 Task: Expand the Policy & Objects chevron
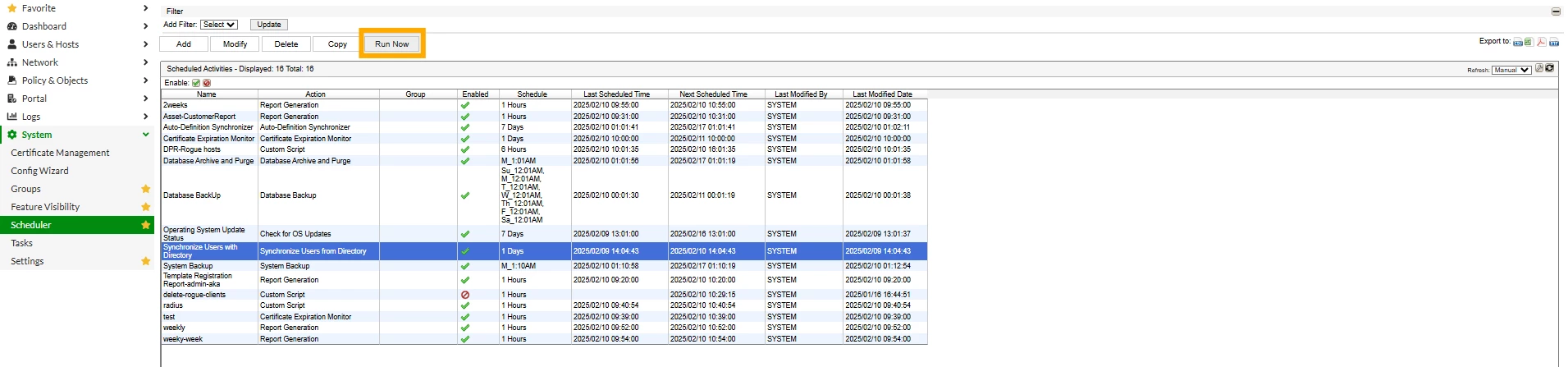[145, 80]
